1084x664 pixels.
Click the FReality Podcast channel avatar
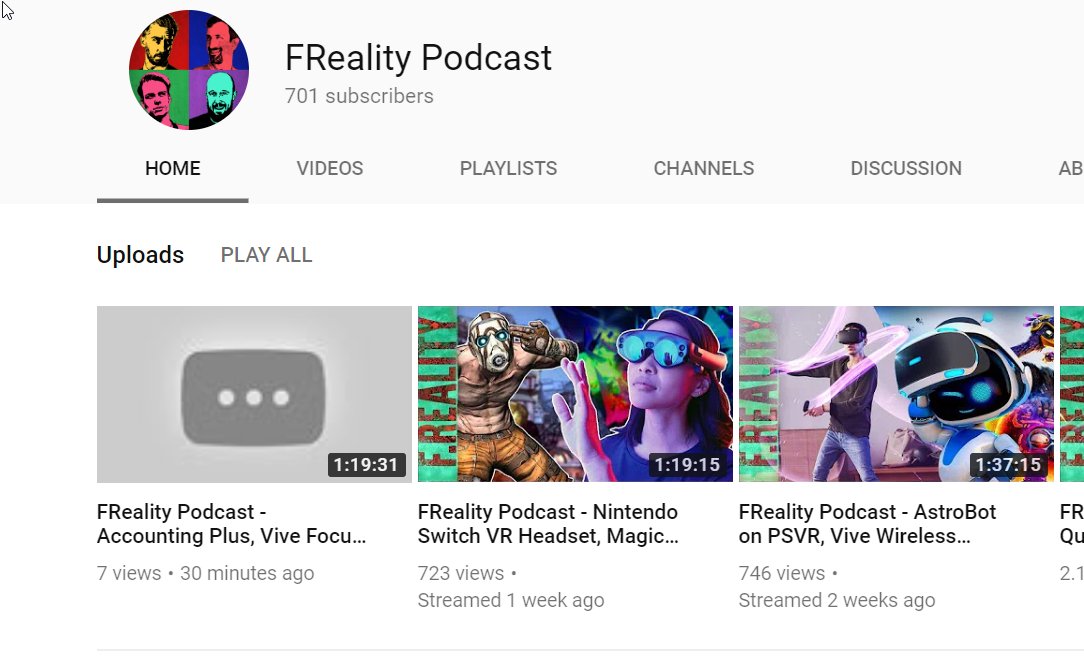coord(189,70)
